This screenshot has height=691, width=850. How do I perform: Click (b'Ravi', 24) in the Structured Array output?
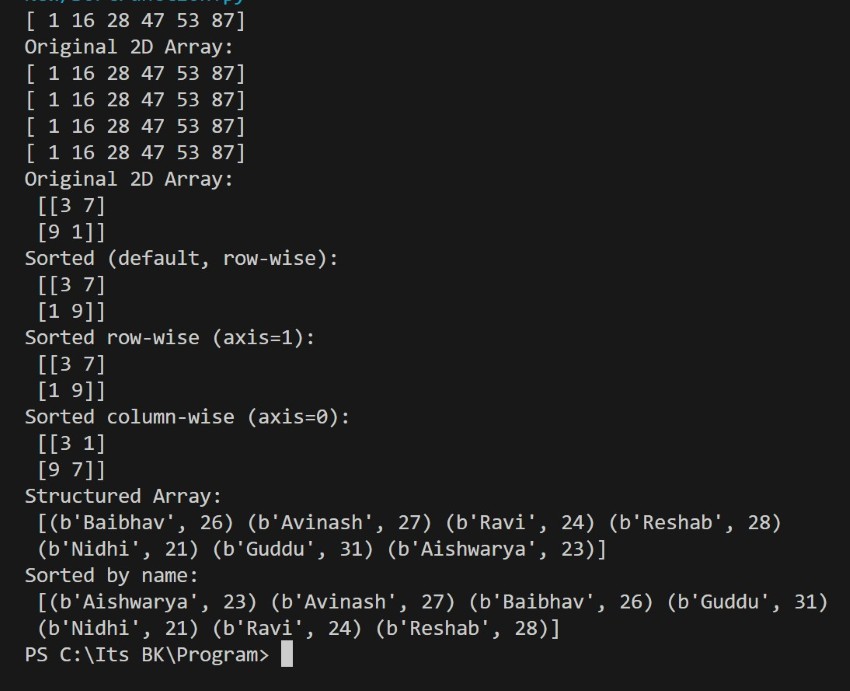[x=520, y=523]
